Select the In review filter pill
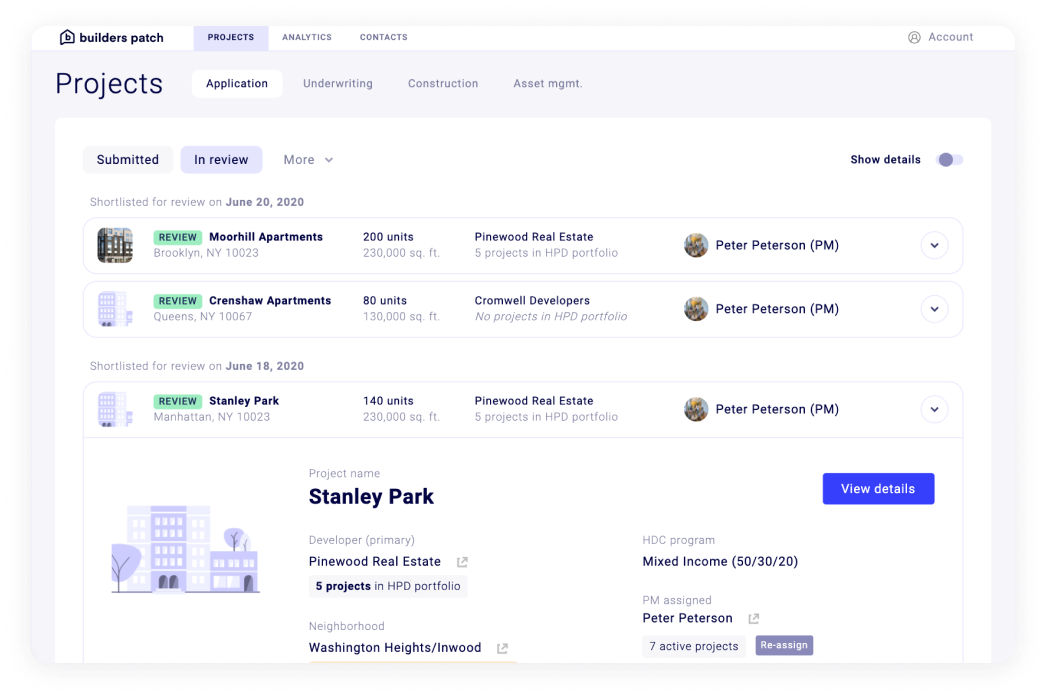Viewport: 1048px width, 697px height. coord(221,159)
